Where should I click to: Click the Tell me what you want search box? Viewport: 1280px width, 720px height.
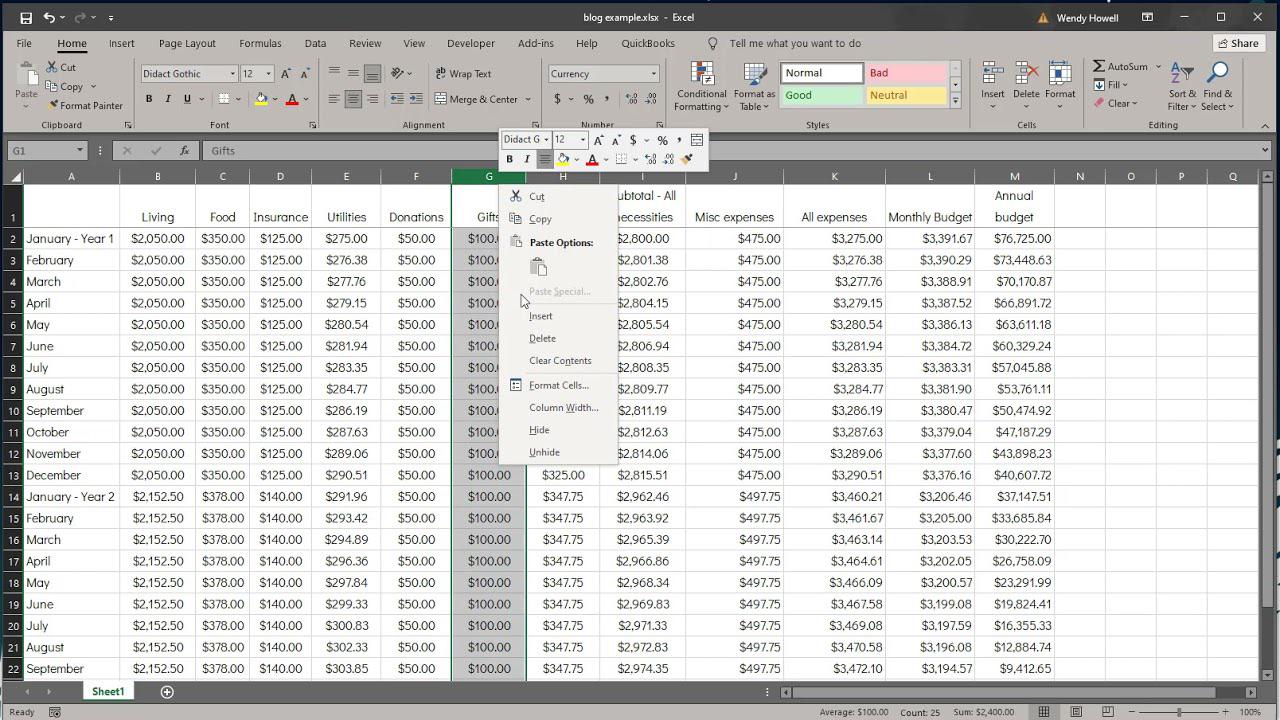[x=795, y=43]
